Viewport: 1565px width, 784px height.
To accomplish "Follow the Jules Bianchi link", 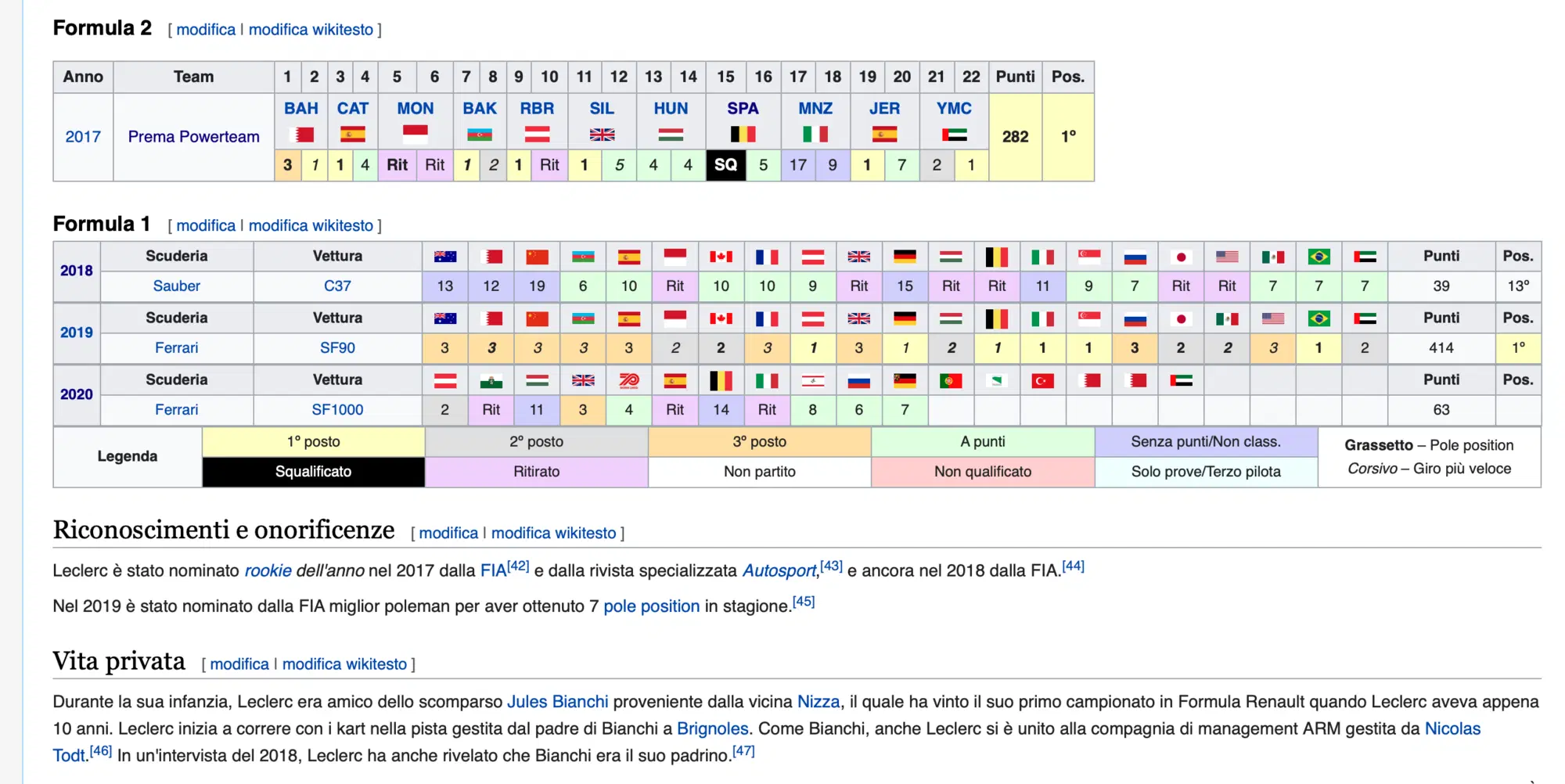I will (x=557, y=702).
